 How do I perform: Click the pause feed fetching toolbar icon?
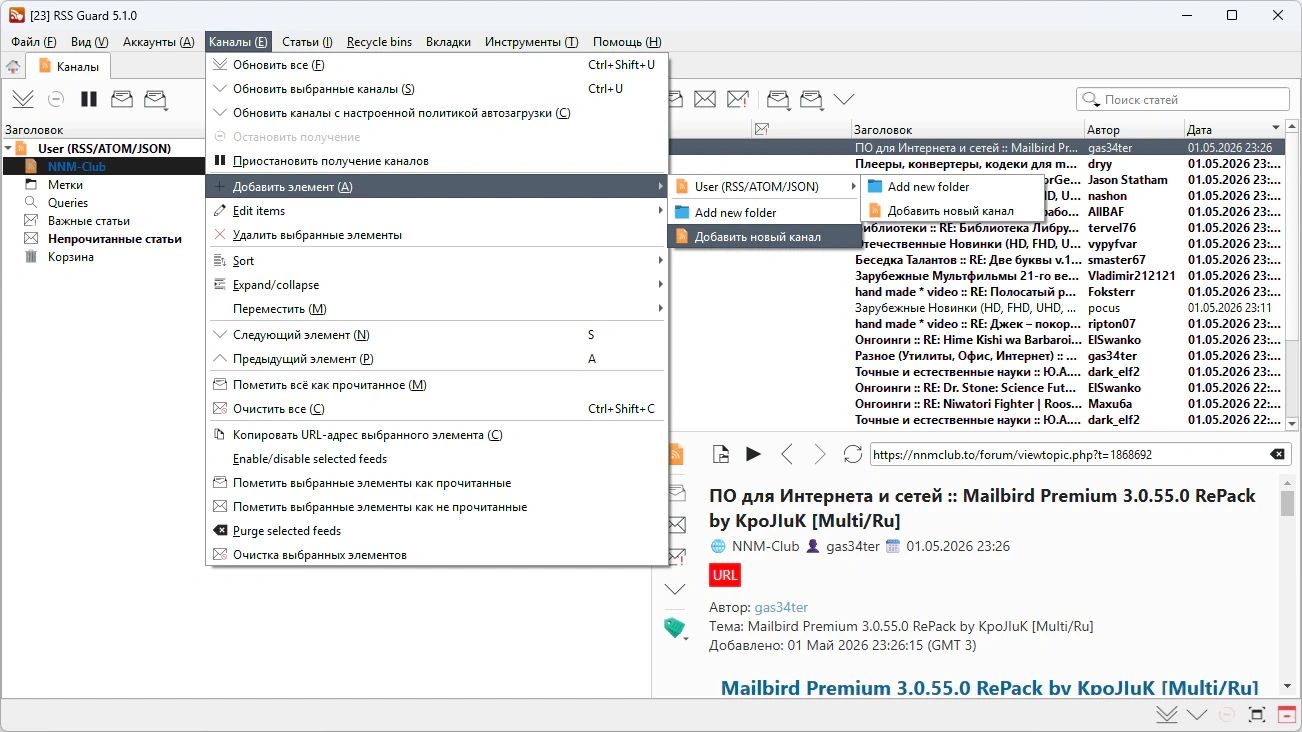pos(89,99)
